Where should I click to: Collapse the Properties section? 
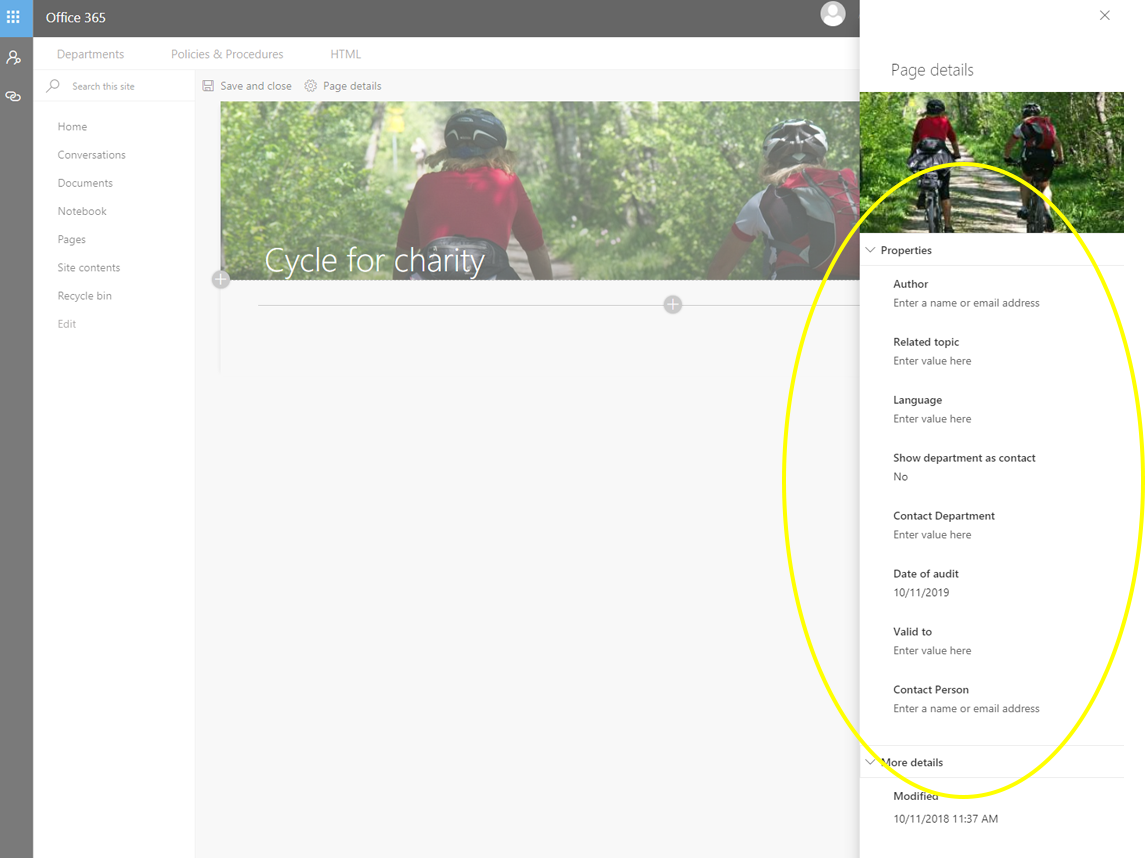pos(870,250)
